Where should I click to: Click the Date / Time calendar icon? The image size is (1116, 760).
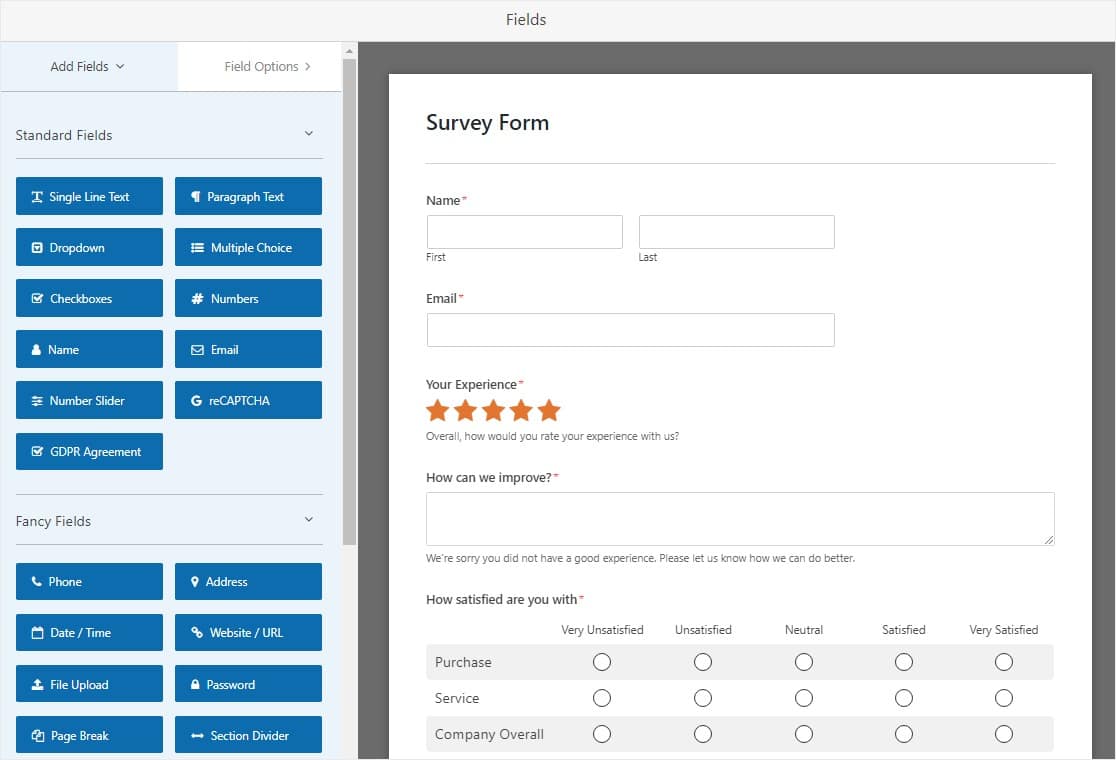[38, 633]
